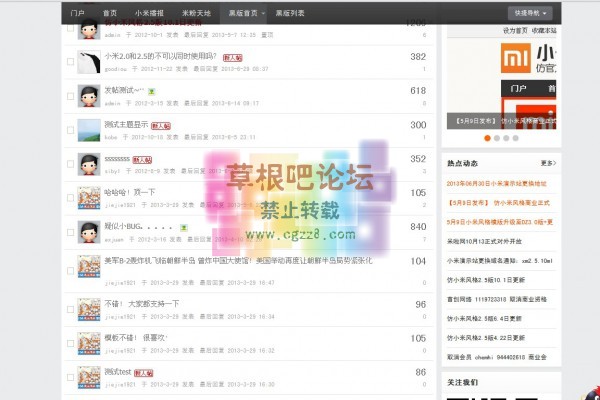
Task: Open last nav item ending in 列表
Action: (x=290, y=13)
